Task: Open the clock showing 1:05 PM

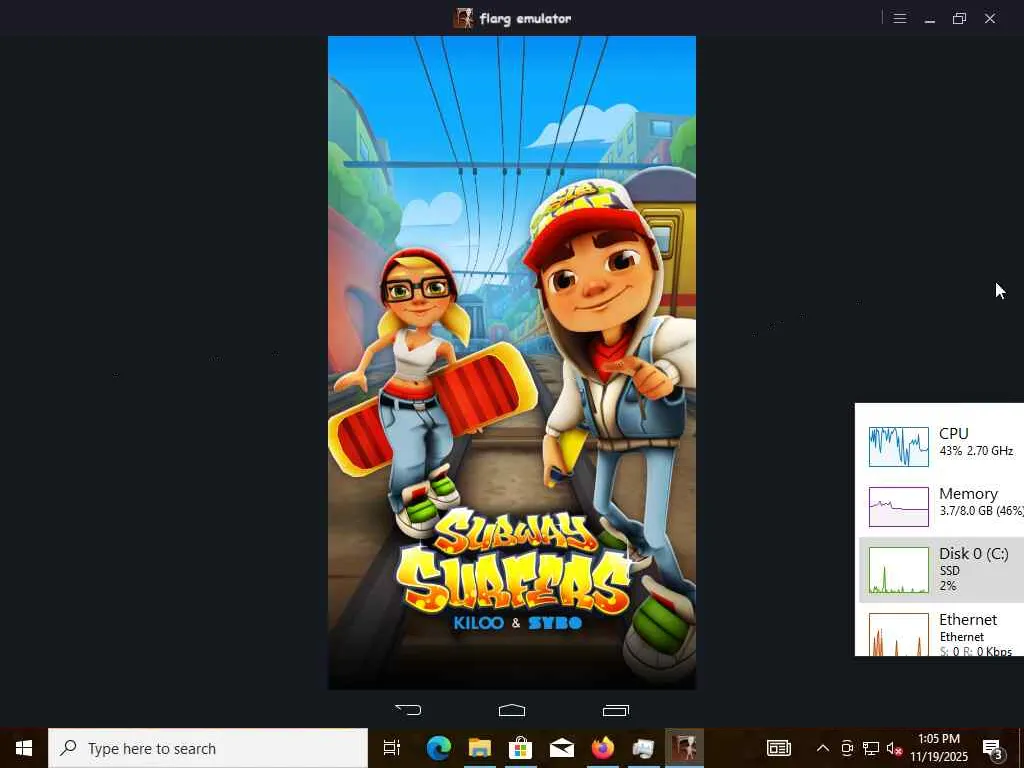Action: tap(939, 748)
